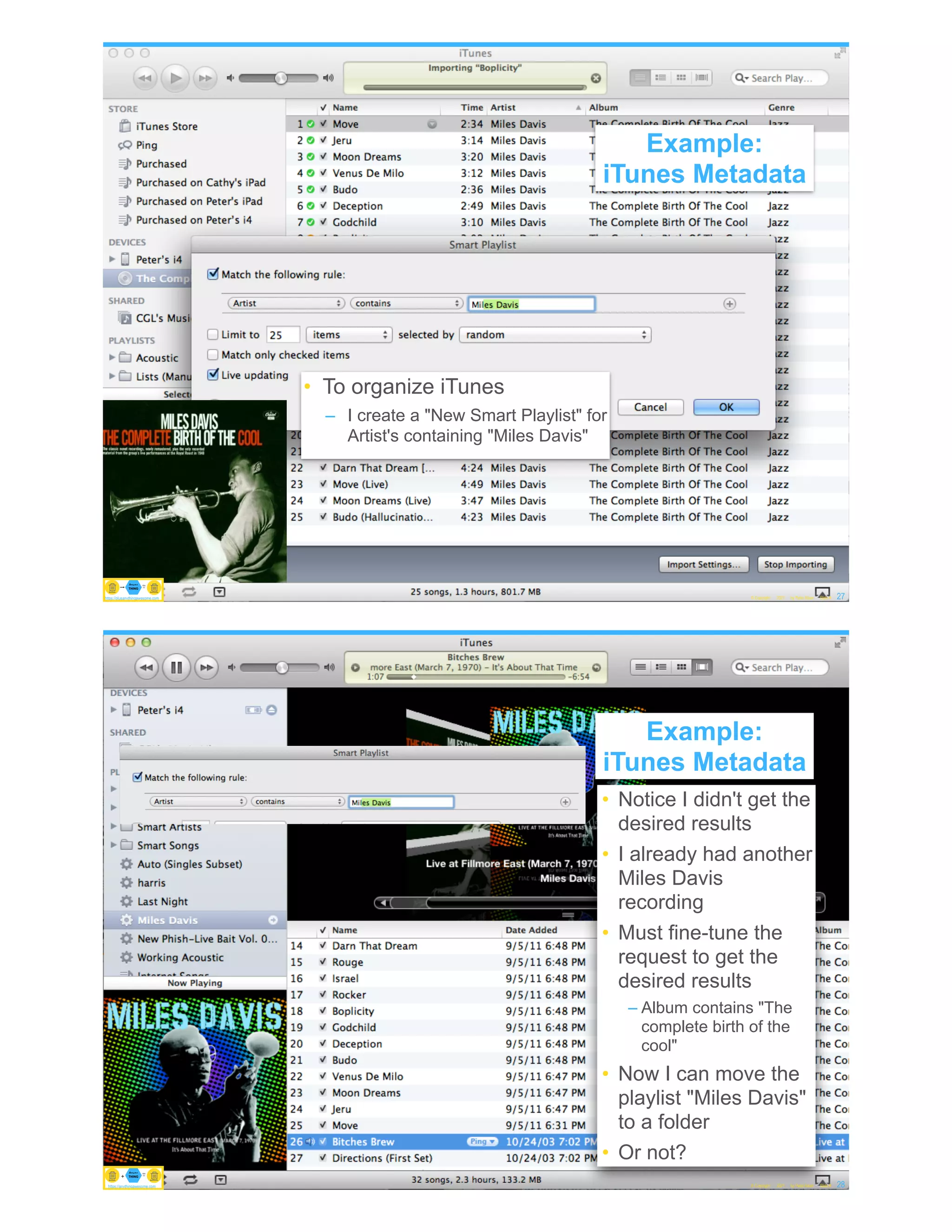952x1232 pixels.
Task: Open the "contains" dropdown in the top dialog
Action: (407, 304)
